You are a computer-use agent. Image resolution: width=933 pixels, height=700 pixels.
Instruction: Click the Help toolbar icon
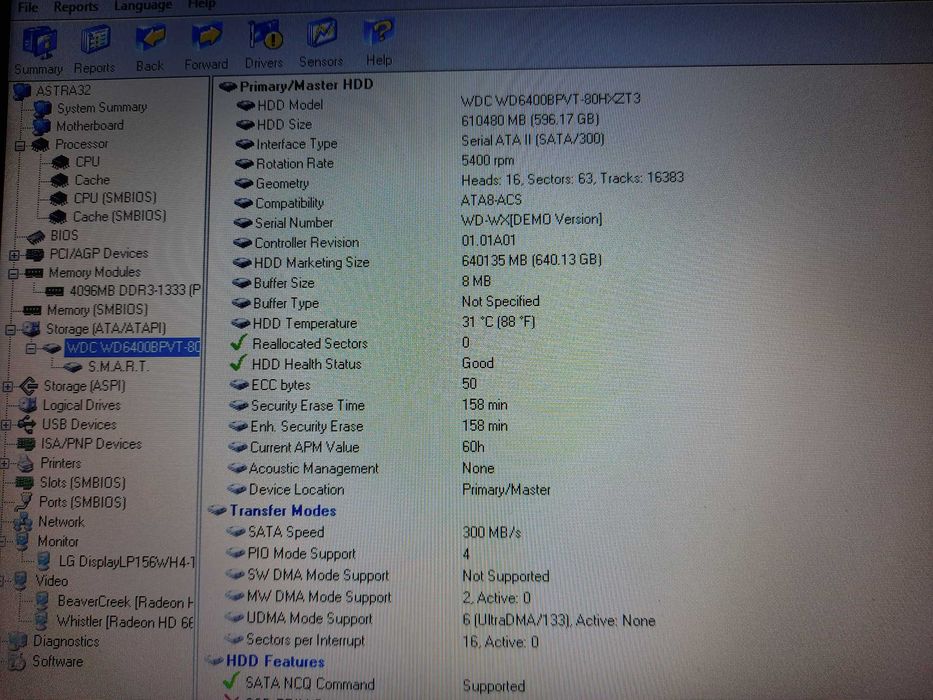click(x=379, y=42)
